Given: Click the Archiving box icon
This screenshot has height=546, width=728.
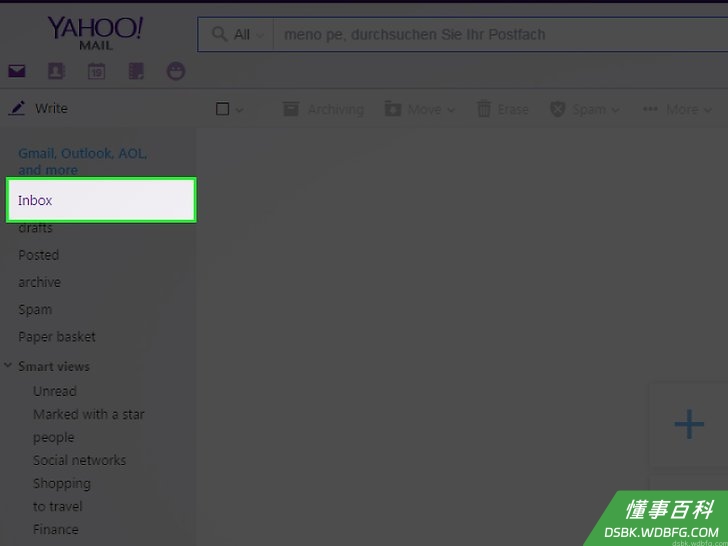Looking at the screenshot, I should (x=291, y=109).
